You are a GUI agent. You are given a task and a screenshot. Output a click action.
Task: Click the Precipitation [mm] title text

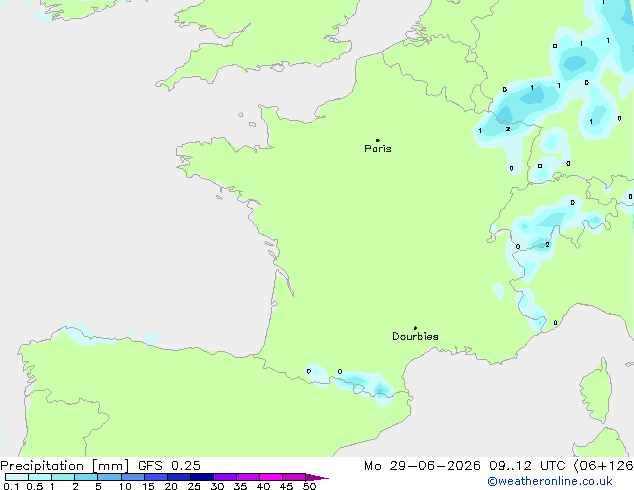click(64, 466)
